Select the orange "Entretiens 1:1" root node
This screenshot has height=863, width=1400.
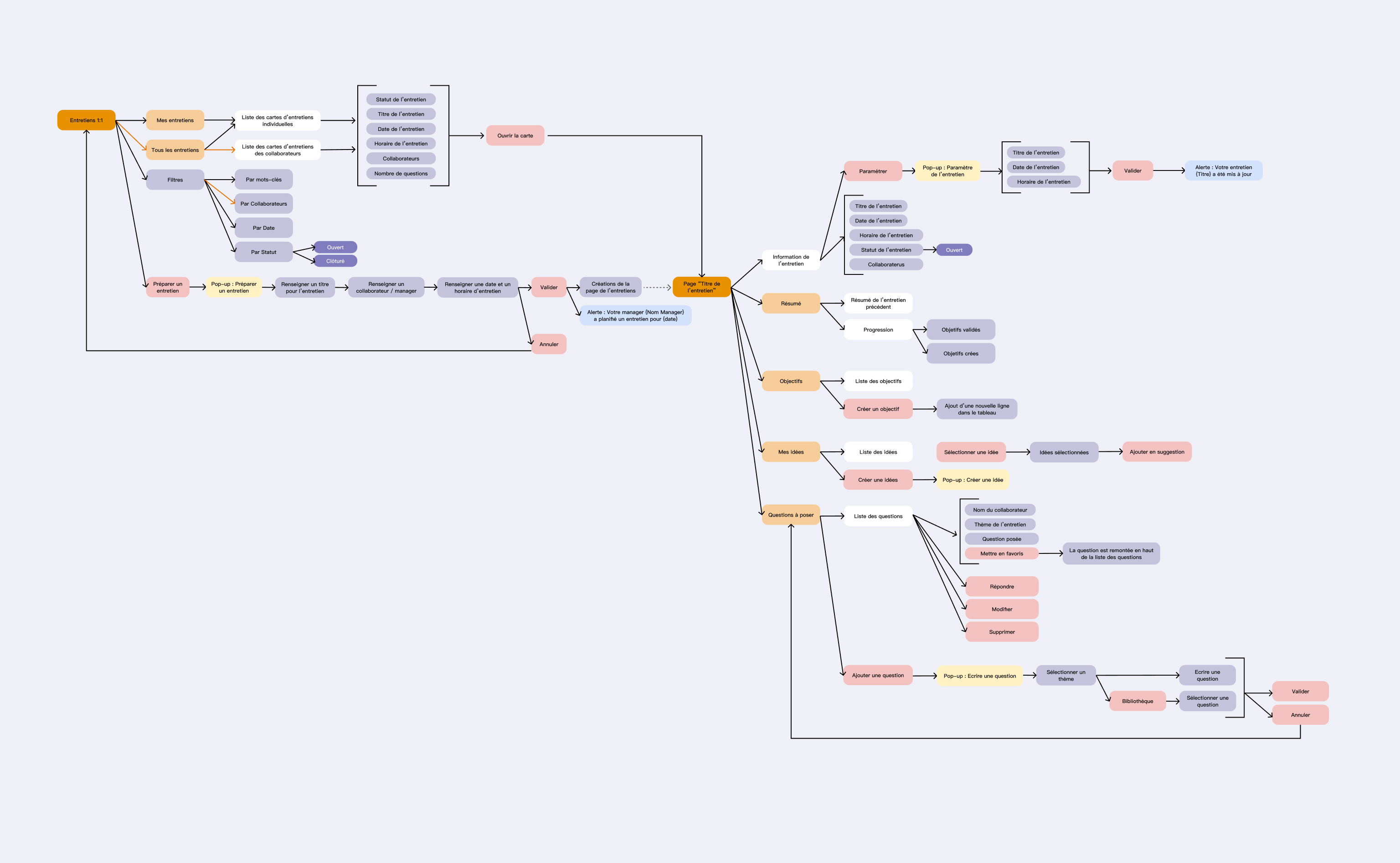pos(86,120)
